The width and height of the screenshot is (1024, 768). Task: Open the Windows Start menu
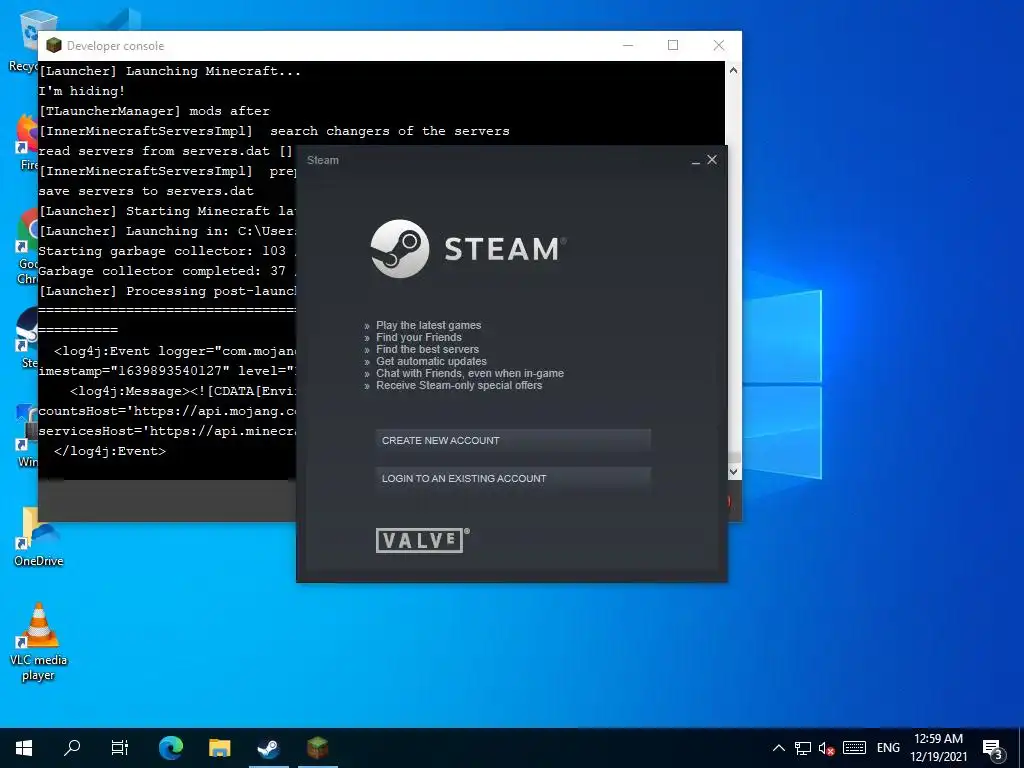(x=24, y=747)
